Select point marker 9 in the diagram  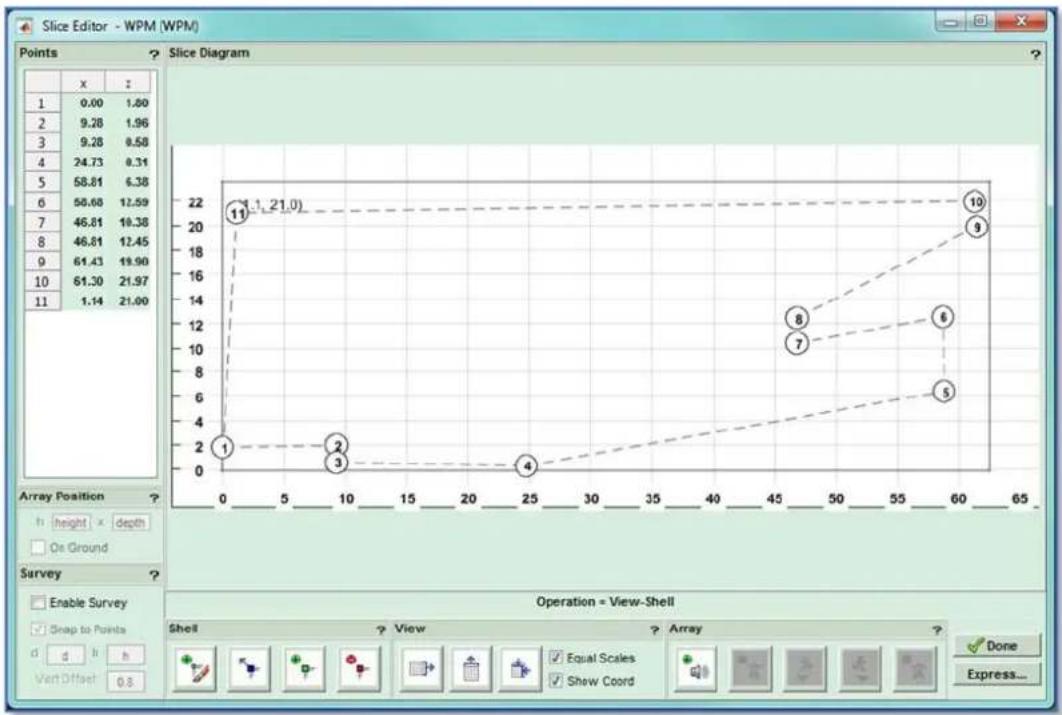pyautogui.click(x=976, y=227)
